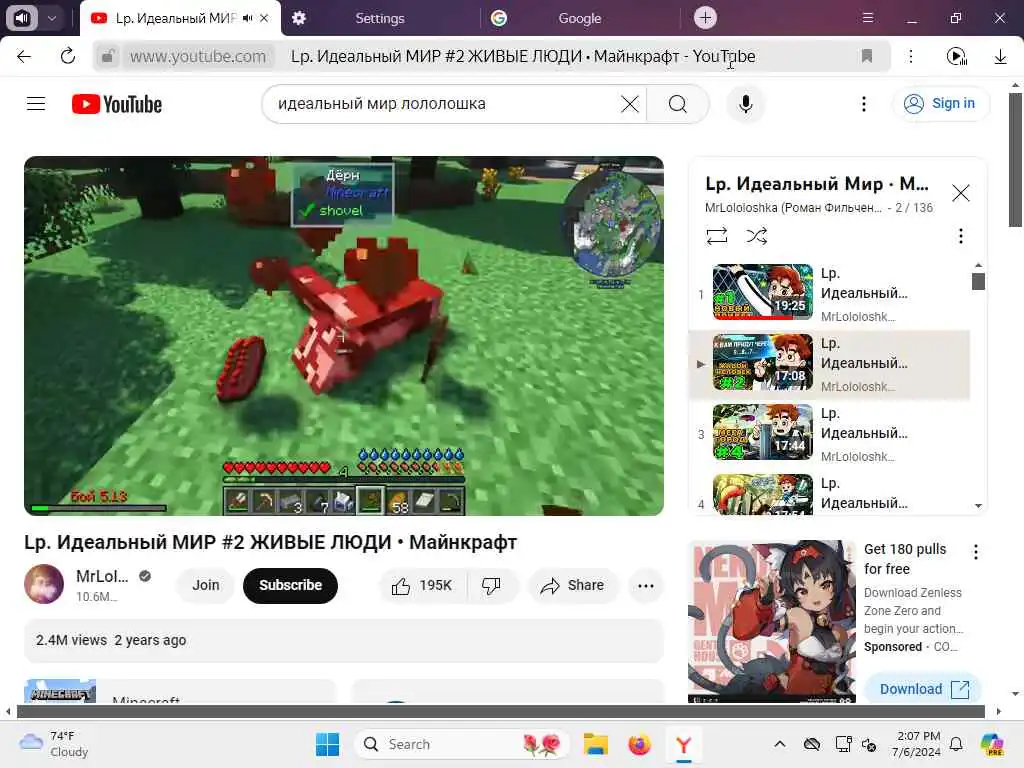The width and height of the screenshot is (1024, 768).
Task: Expand the description box with 2.4M views
Action: [344, 641]
